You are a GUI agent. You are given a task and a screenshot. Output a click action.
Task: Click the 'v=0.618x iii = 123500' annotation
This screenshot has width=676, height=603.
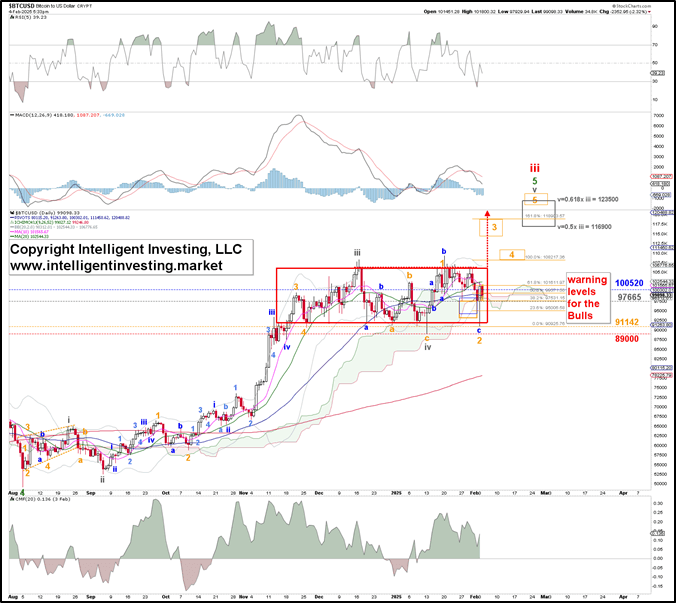coord(588,200)
